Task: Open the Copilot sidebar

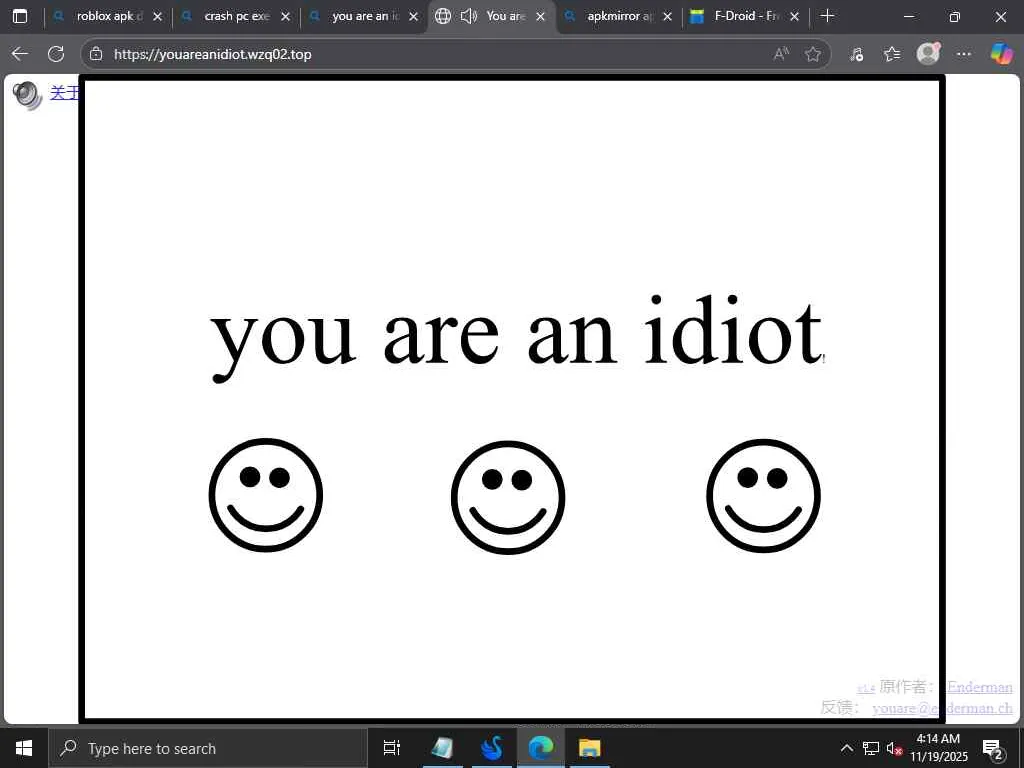Action: (x=1001, y=54)
